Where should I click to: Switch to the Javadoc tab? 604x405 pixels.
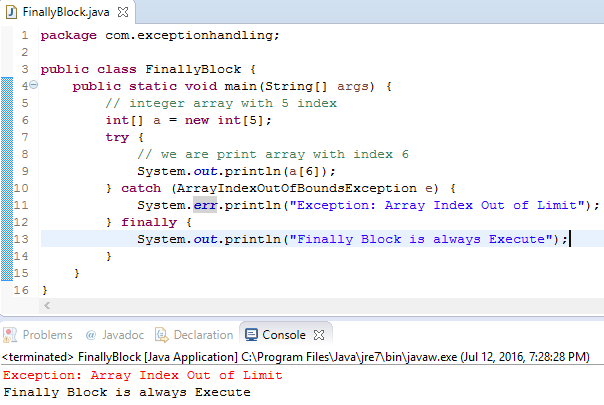115,335
